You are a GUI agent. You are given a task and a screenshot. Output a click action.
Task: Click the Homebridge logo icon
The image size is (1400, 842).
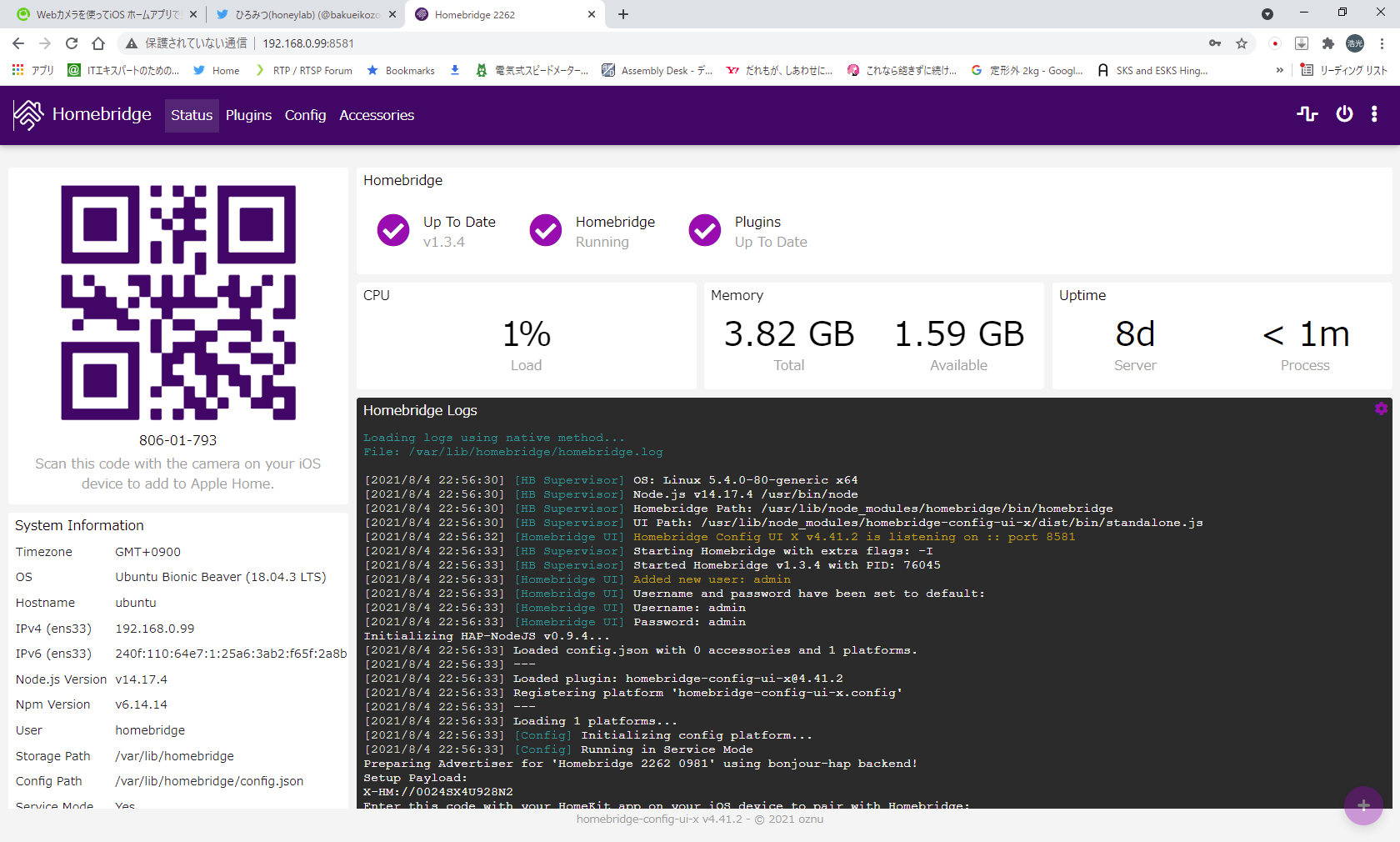(x=27, y=115)
